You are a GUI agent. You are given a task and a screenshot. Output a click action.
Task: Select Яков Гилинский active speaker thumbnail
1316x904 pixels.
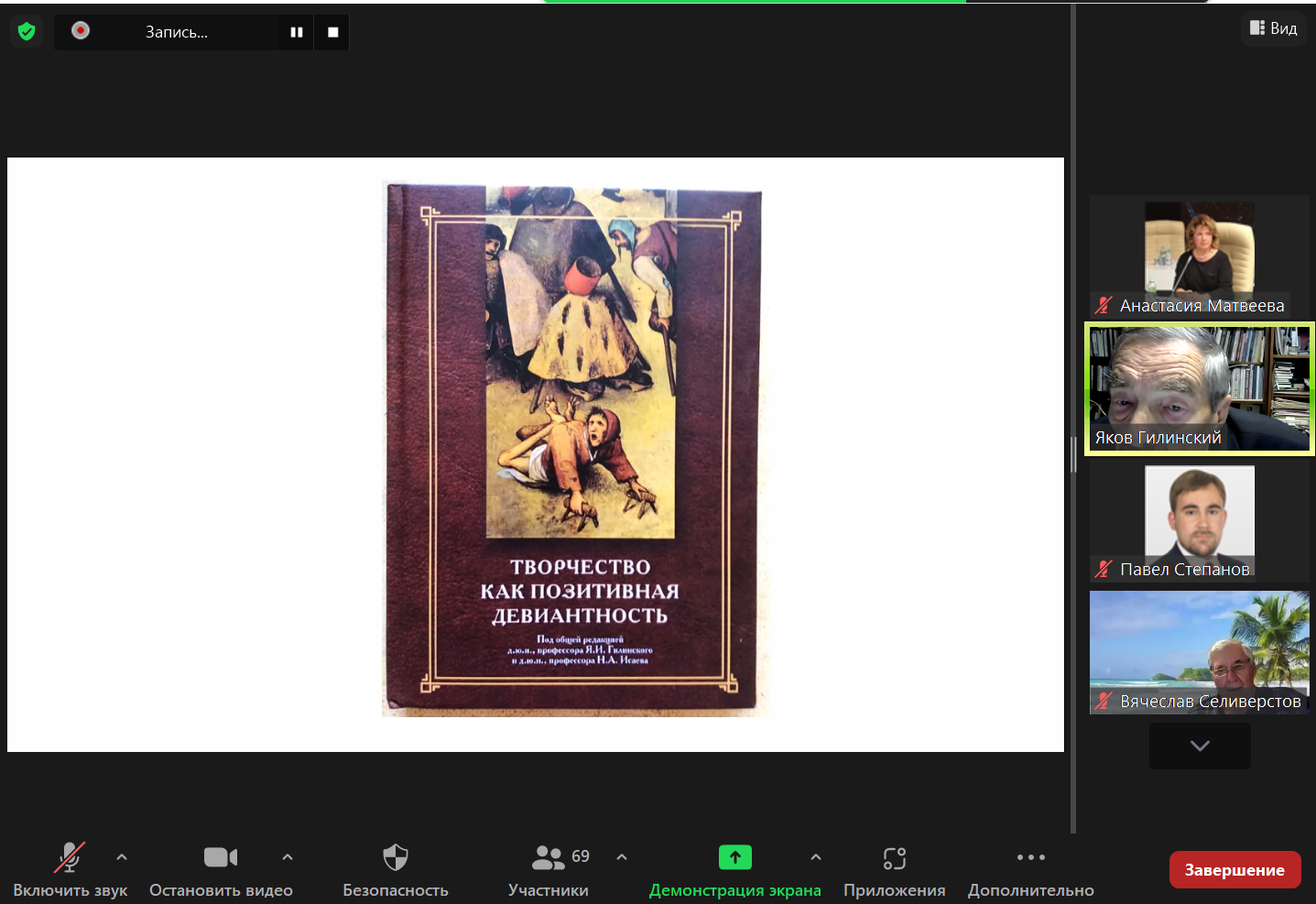coord(1200,388)
